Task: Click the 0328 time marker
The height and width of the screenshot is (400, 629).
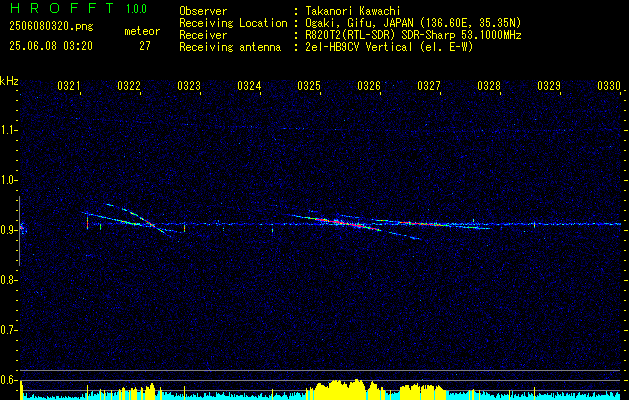Action: (489, 86)
